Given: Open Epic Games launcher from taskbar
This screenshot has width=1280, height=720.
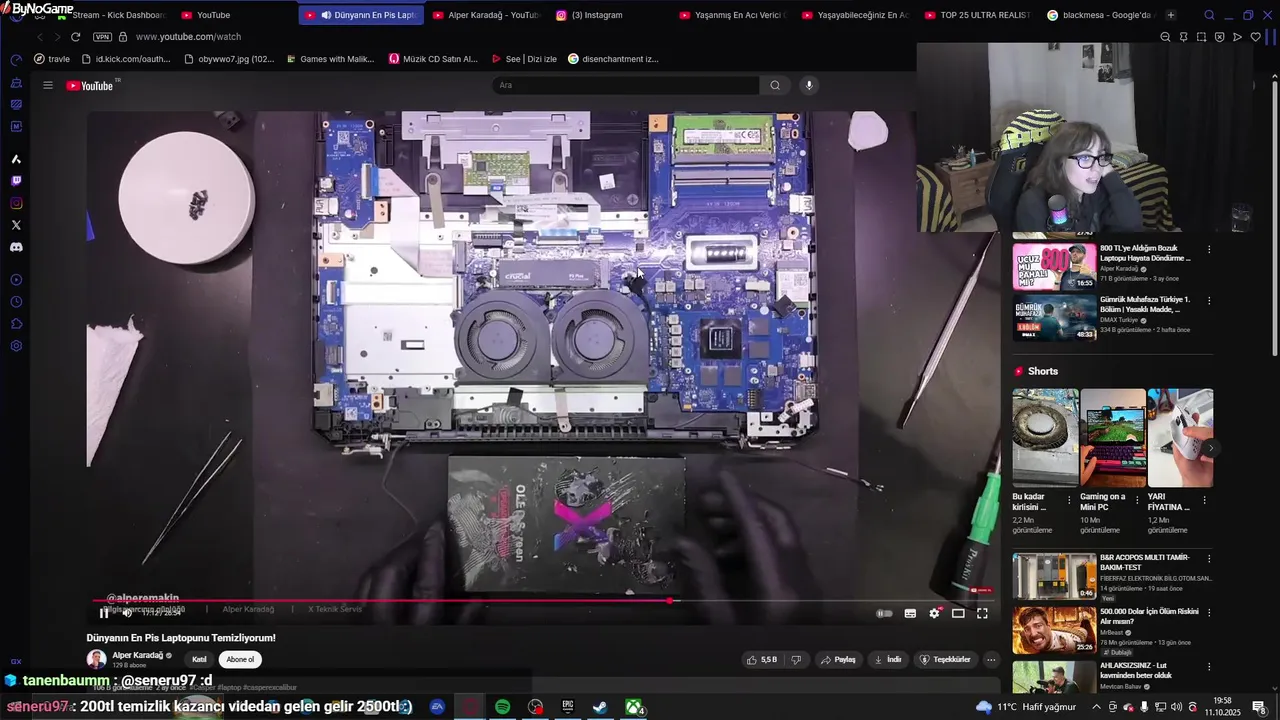Looking at the screenshot, I should pyautogui.click(x=568, y=707).
